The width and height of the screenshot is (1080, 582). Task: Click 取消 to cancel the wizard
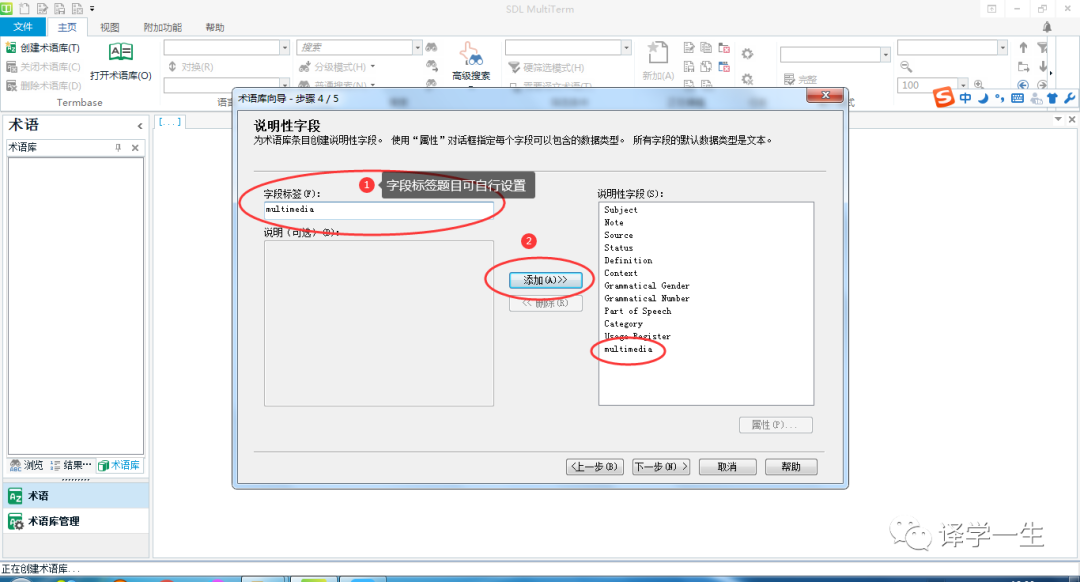point(727,467)
